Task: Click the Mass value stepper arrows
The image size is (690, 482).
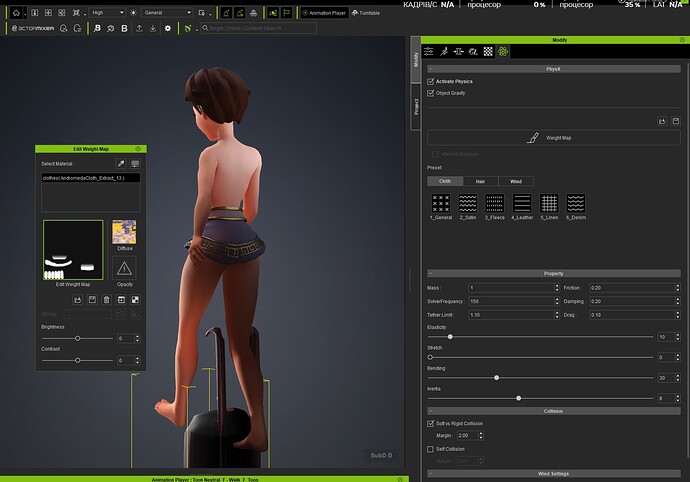Action: tap(557, 288)
